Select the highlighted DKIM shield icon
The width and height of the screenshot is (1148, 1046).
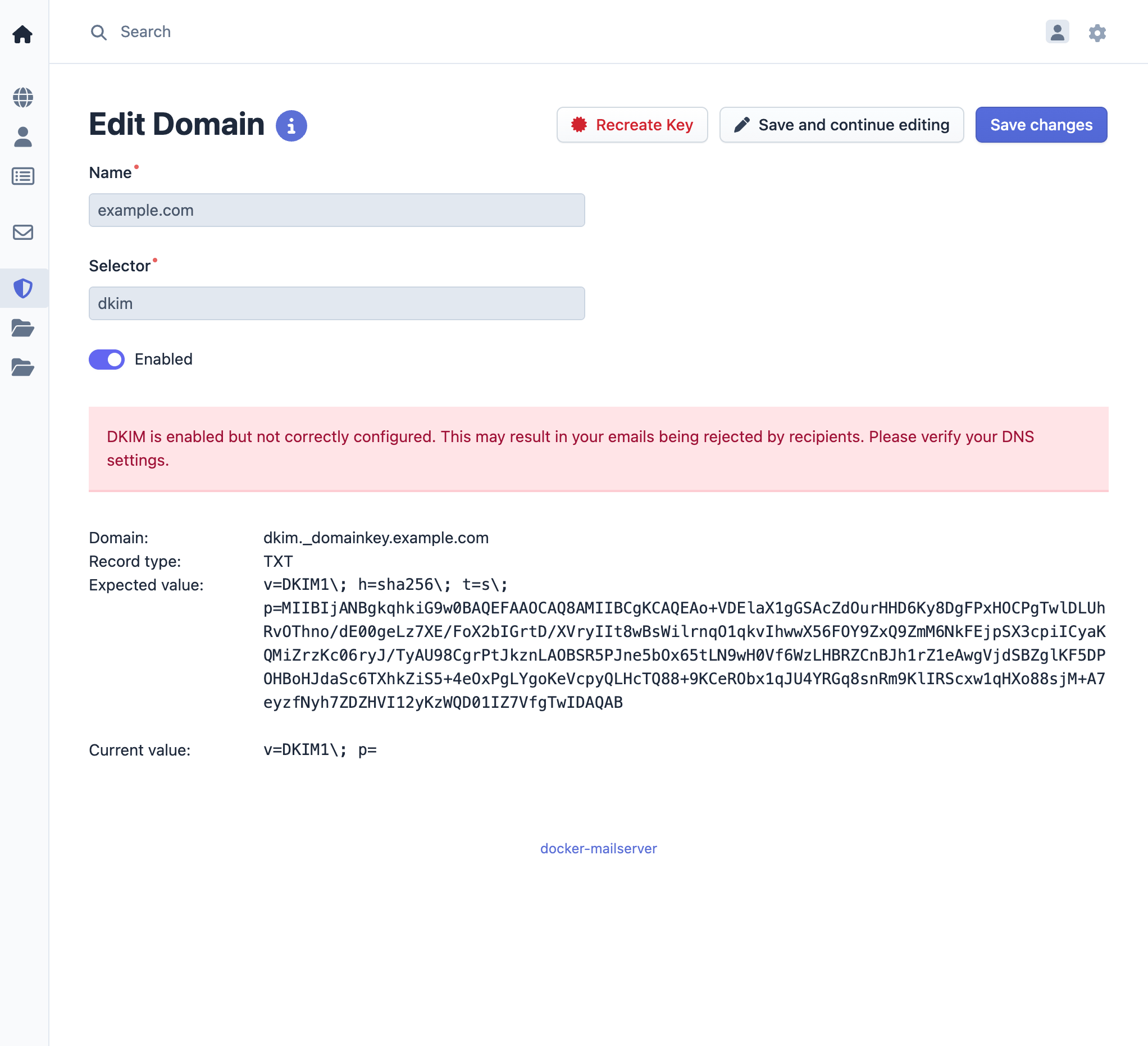(24, 288)
